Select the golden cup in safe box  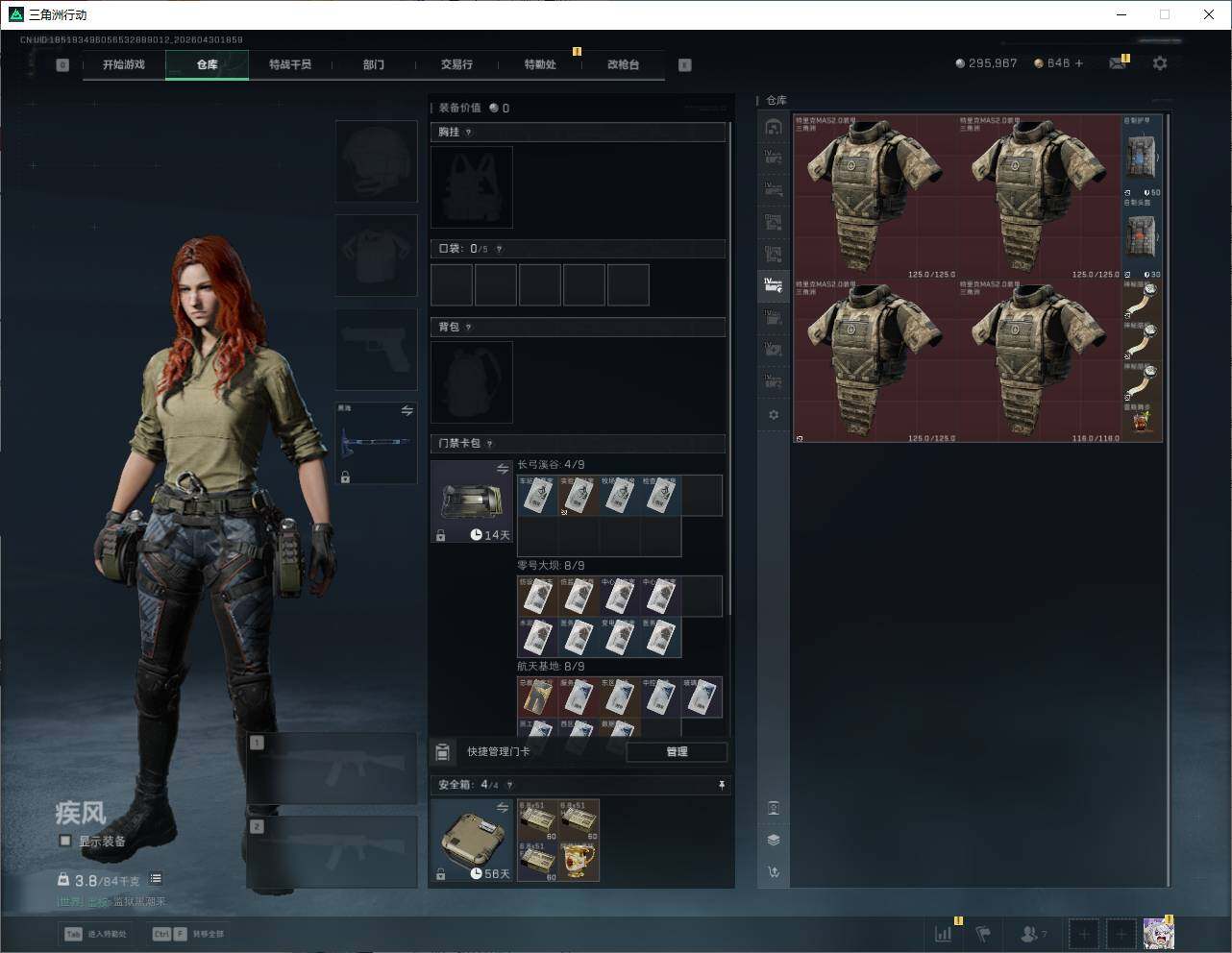(579, 861)
